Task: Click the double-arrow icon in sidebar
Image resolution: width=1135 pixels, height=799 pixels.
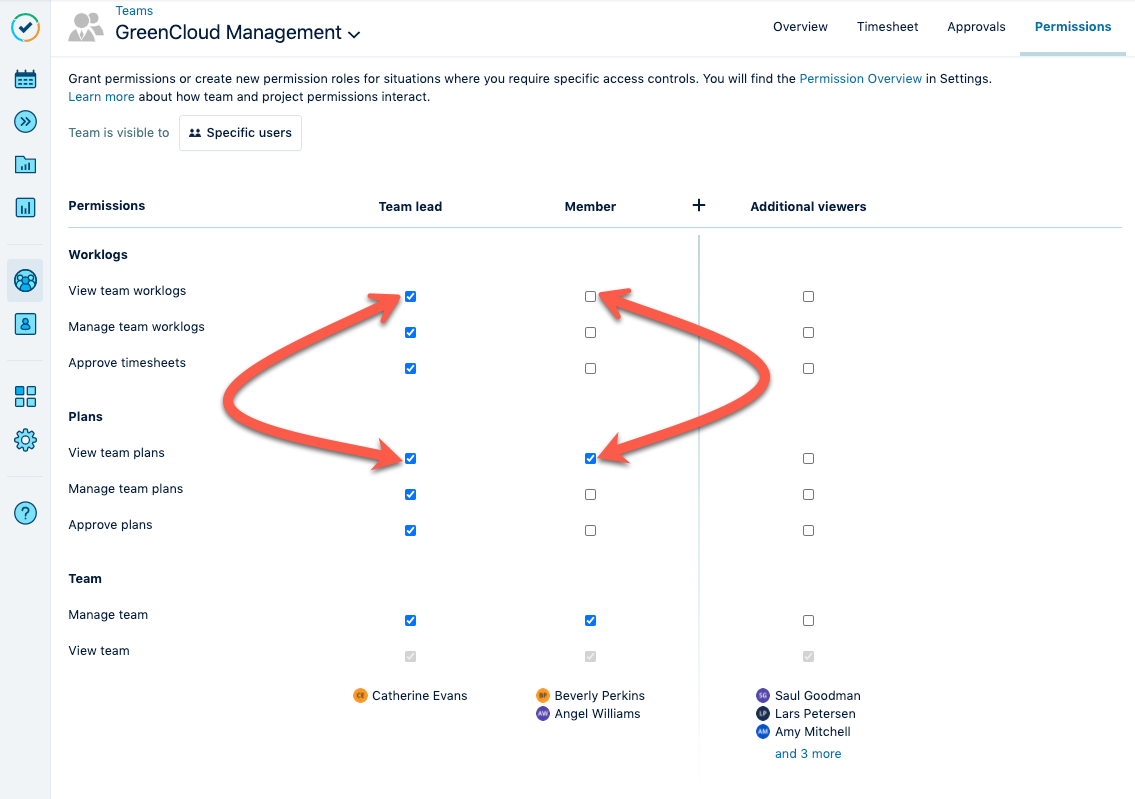Action: 25,122
